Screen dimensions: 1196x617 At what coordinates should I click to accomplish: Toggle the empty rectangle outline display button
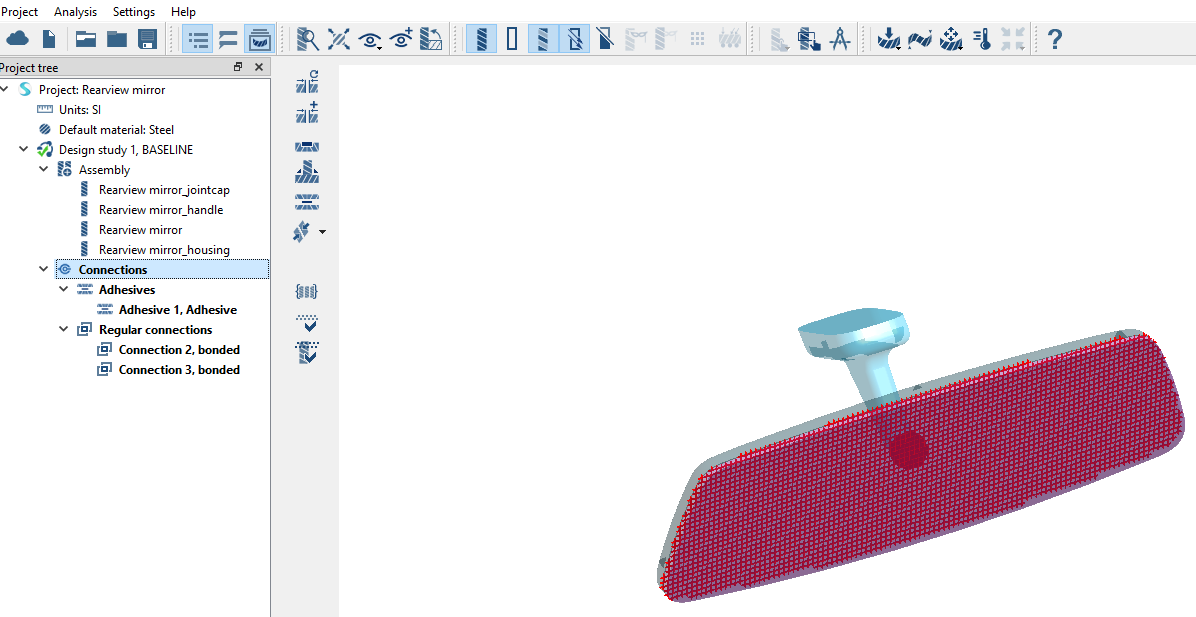click(x=512, y=40)
